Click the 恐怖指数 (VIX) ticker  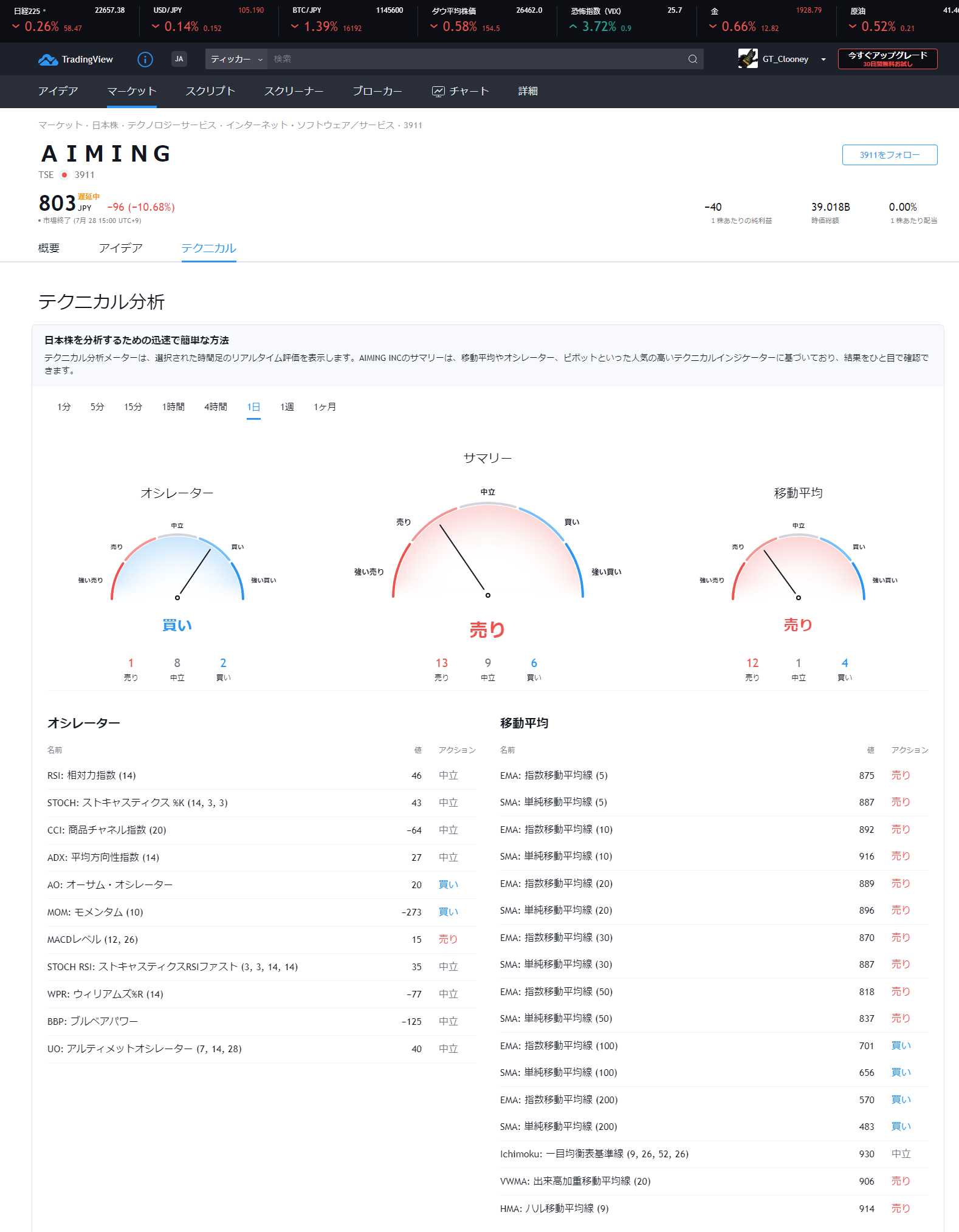click(627, 20)
